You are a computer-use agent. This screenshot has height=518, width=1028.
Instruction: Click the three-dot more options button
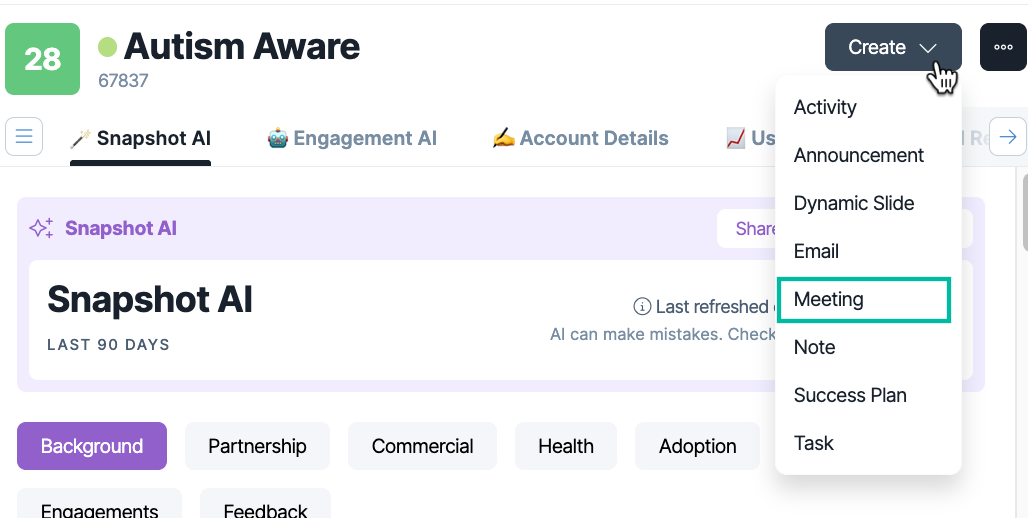1003,47
